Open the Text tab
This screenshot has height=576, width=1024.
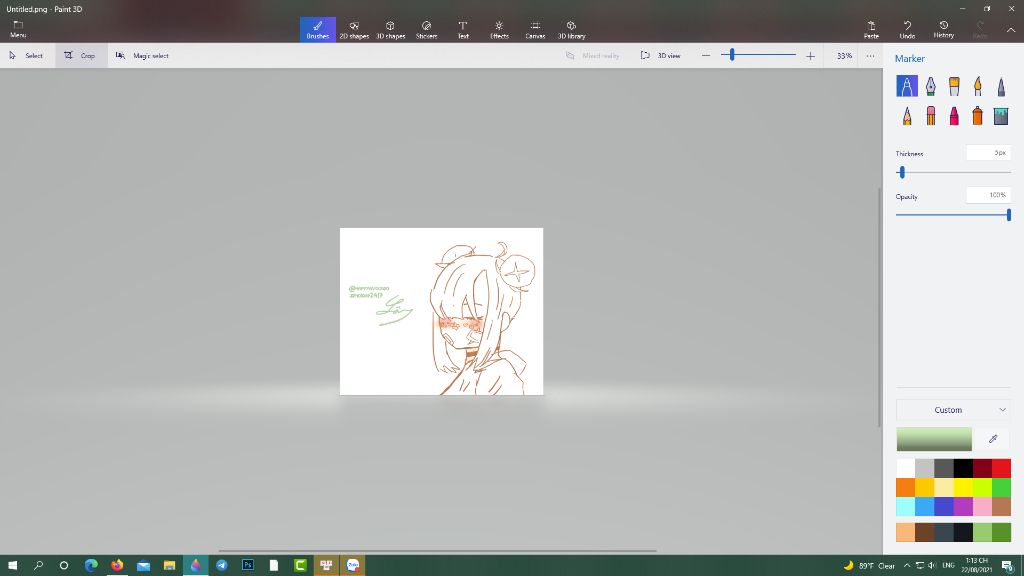(463, 29)
